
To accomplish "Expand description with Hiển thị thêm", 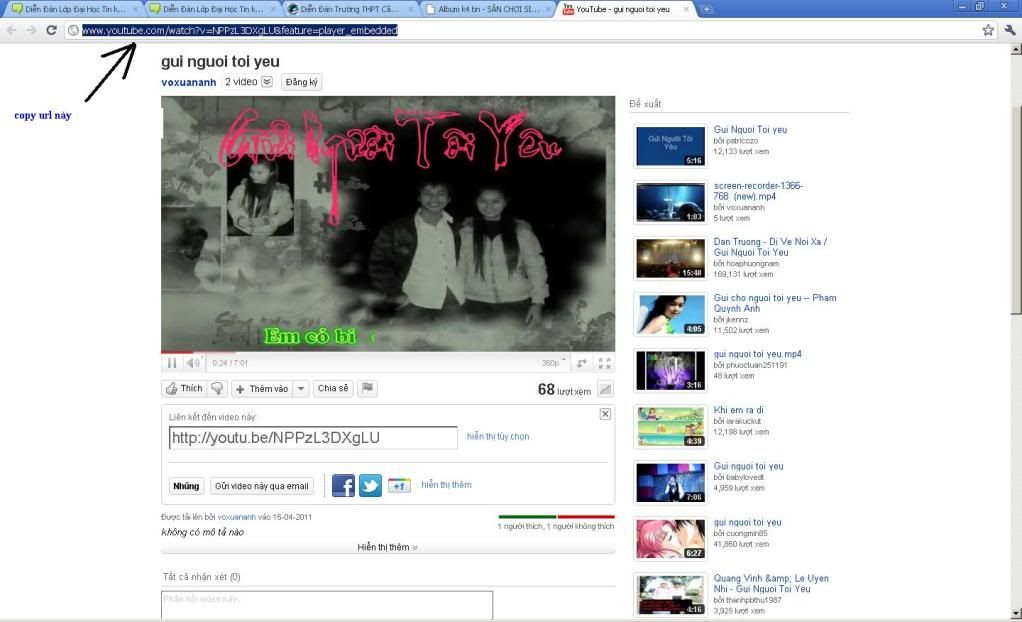I will click(387, 547).
